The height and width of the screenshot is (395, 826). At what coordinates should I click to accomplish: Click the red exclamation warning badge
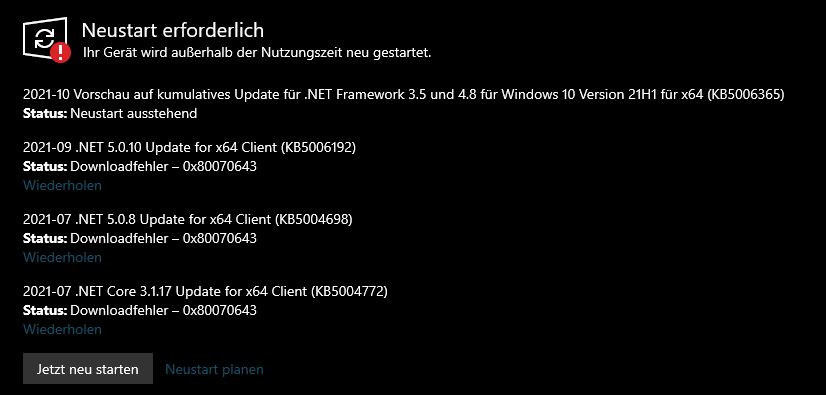click(61, 52)
